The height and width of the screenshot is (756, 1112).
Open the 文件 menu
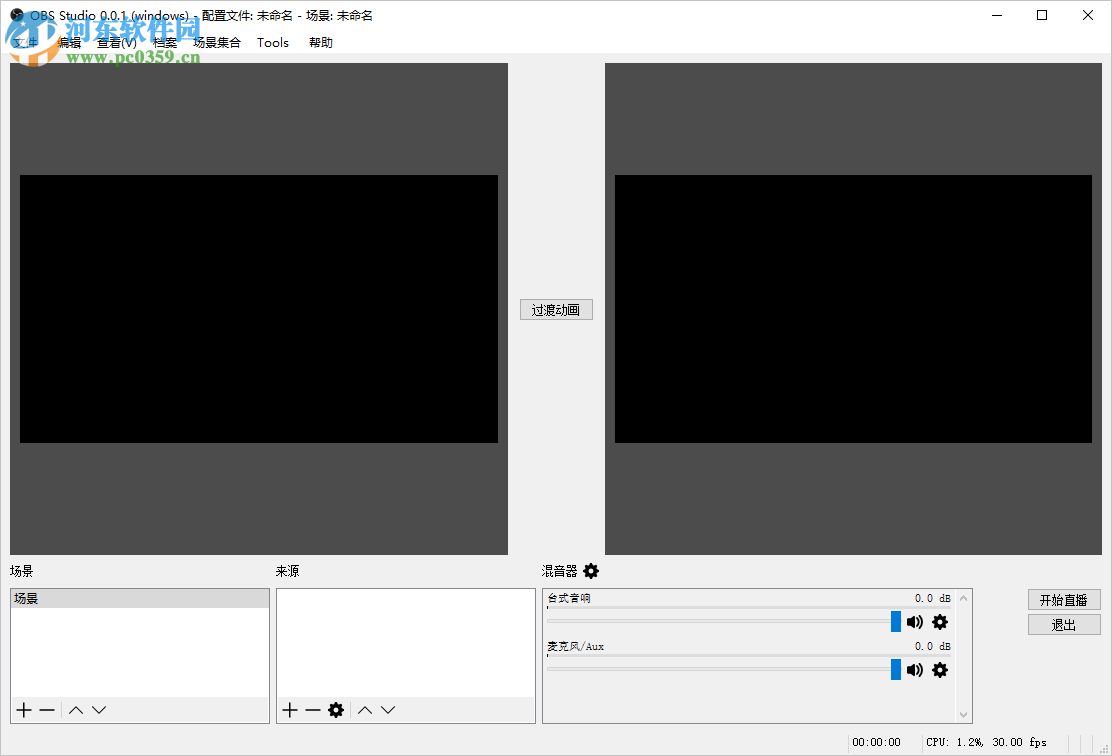[x=26, y=43]
